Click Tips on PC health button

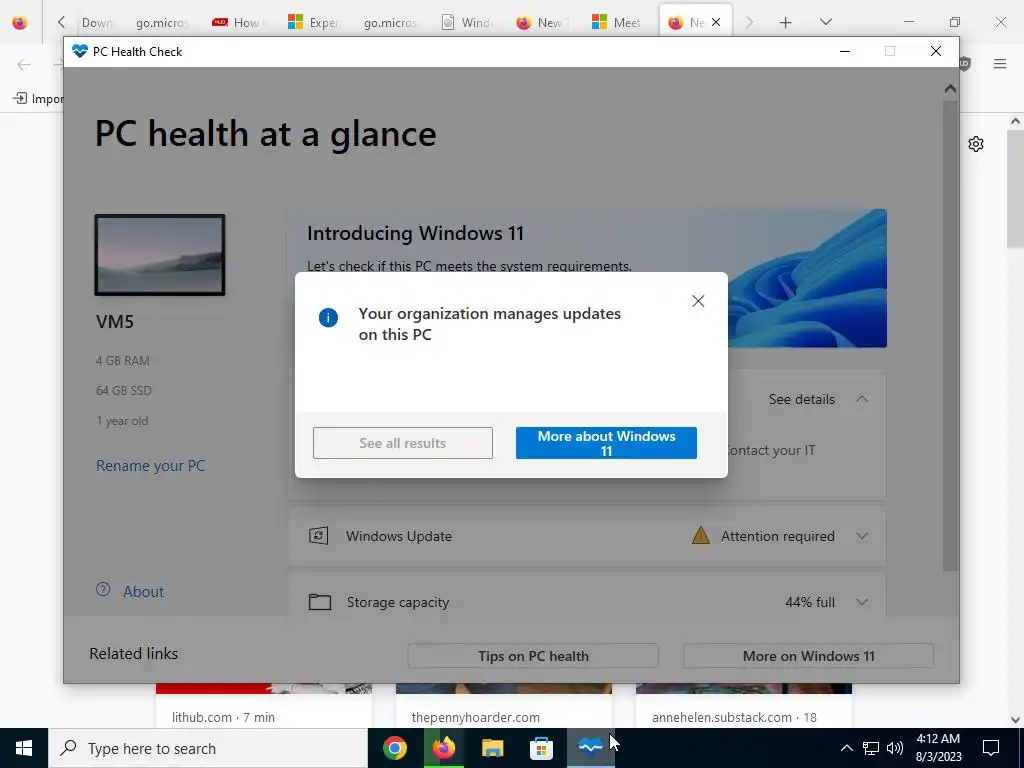click(x=533, y=656)
